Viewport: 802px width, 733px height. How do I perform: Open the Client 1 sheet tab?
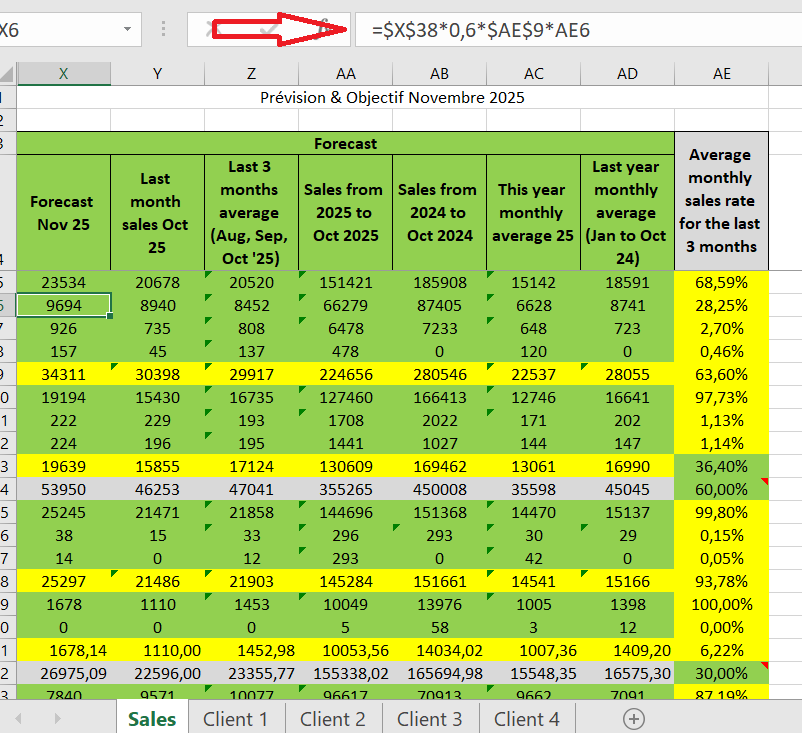(236, 718)
